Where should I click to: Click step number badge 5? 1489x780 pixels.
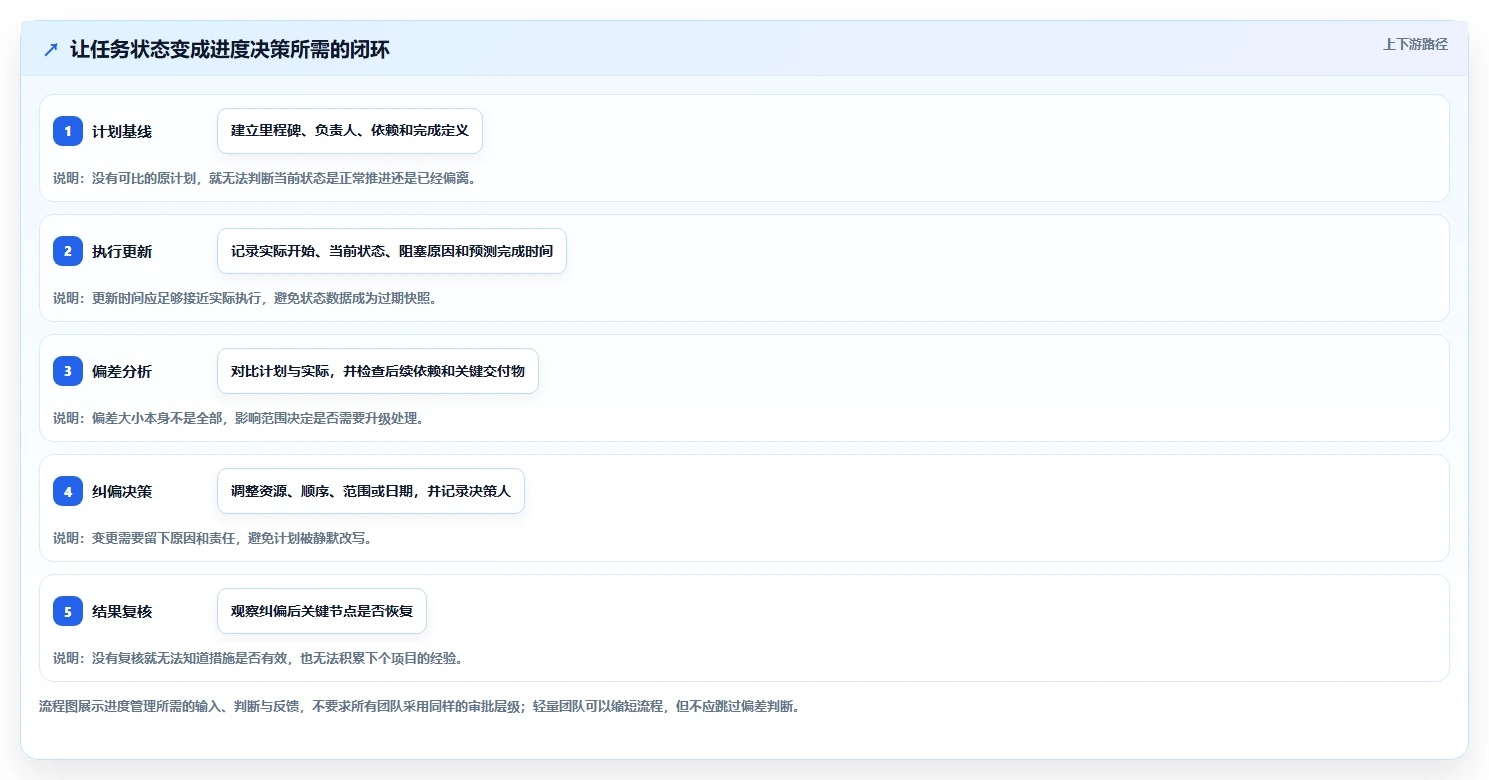(68, 611)
